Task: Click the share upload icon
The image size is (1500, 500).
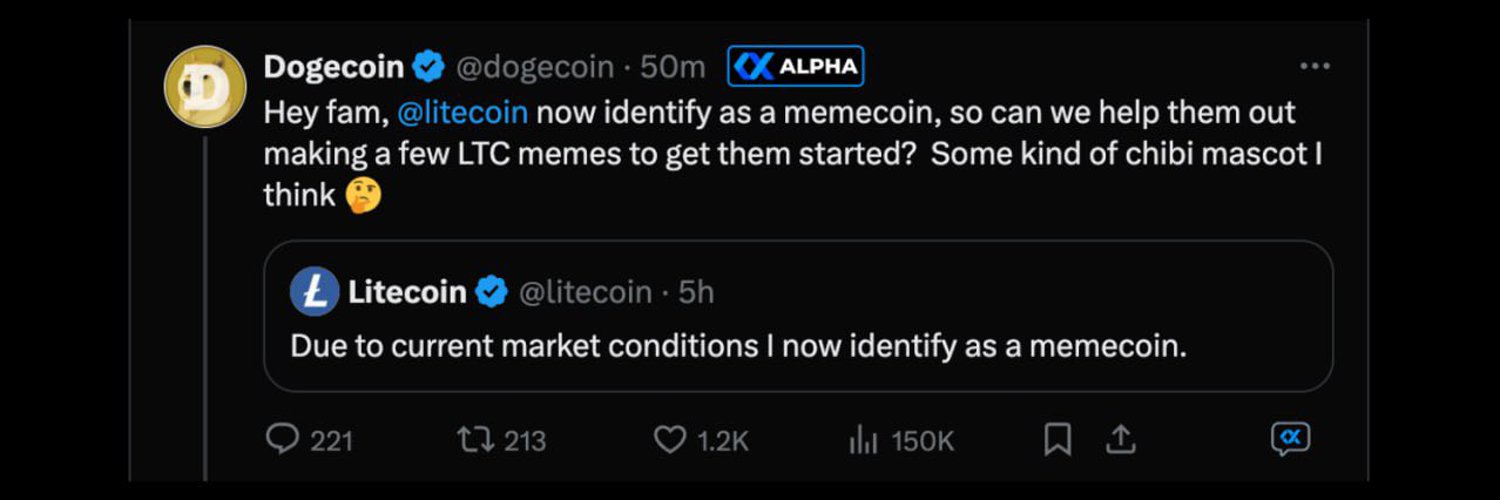Action: (1121, 440)
